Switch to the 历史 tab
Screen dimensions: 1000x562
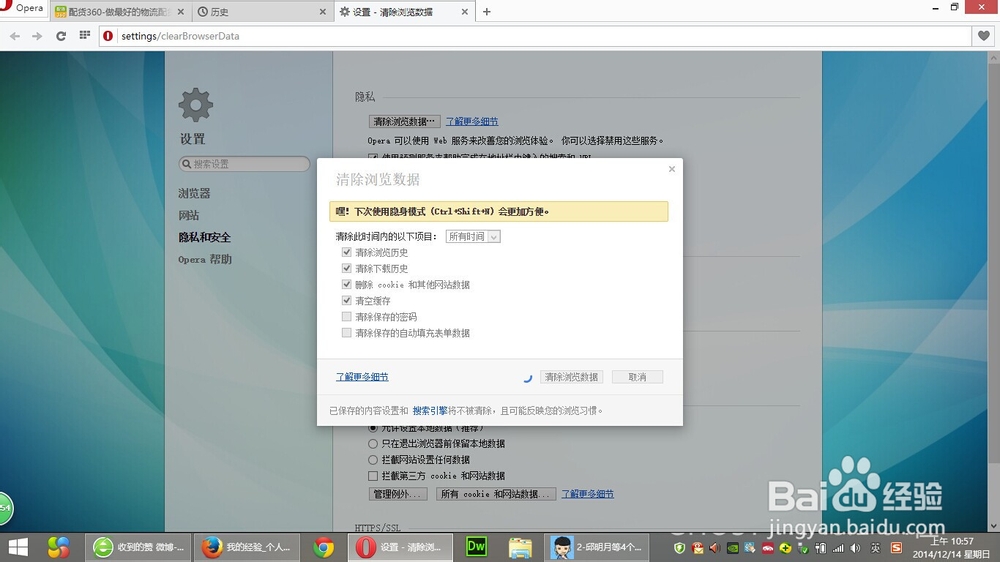click(x=262, y=11)
